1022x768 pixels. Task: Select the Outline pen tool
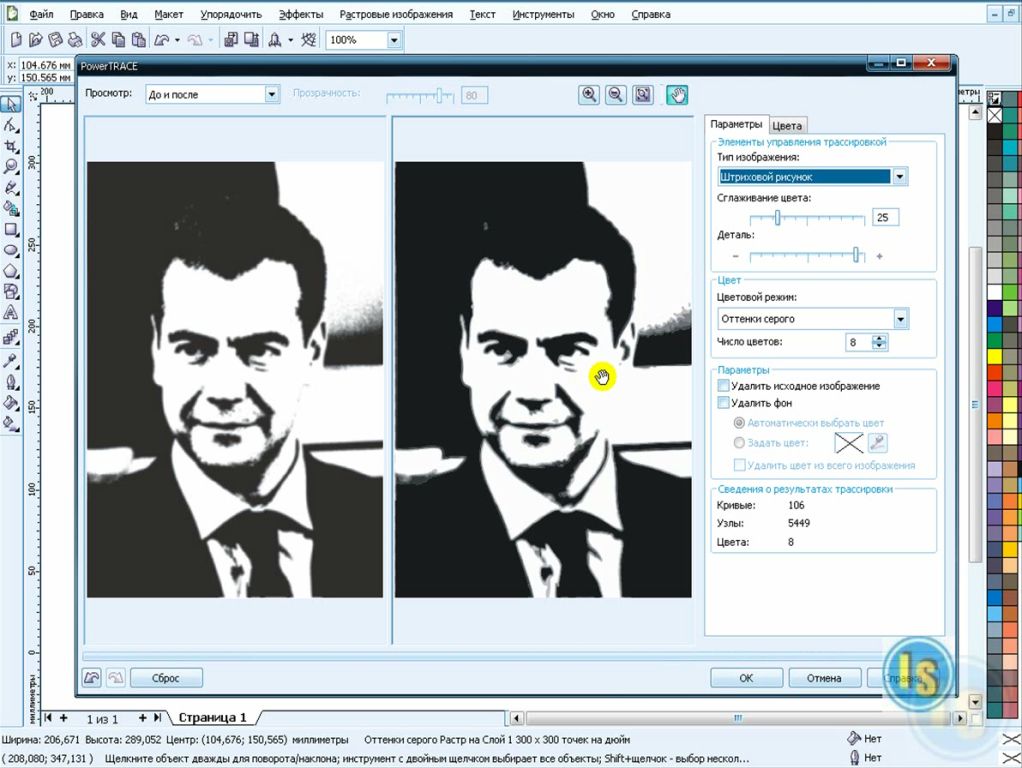point(11,382)
